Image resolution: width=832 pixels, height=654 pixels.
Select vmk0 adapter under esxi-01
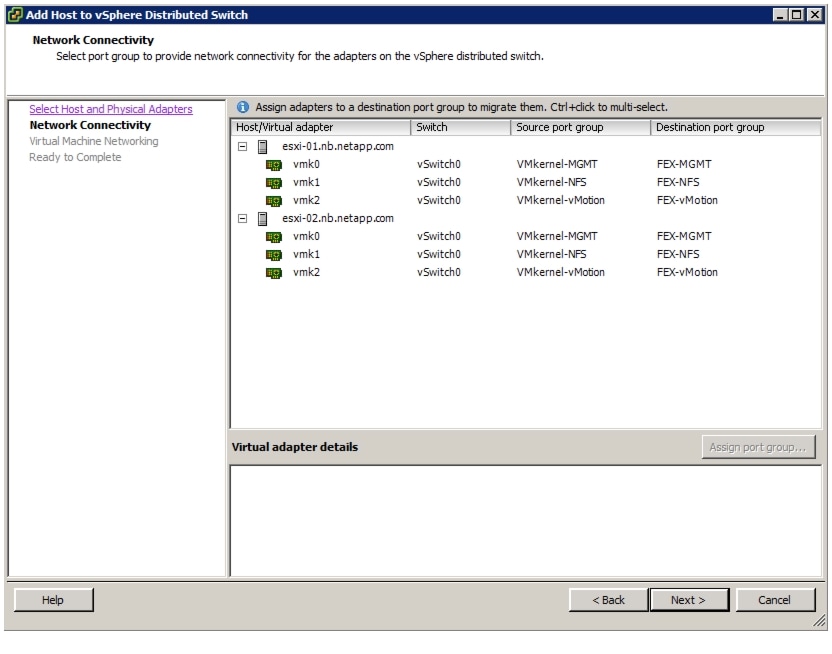pyautogui.click(x=306, y=164)
